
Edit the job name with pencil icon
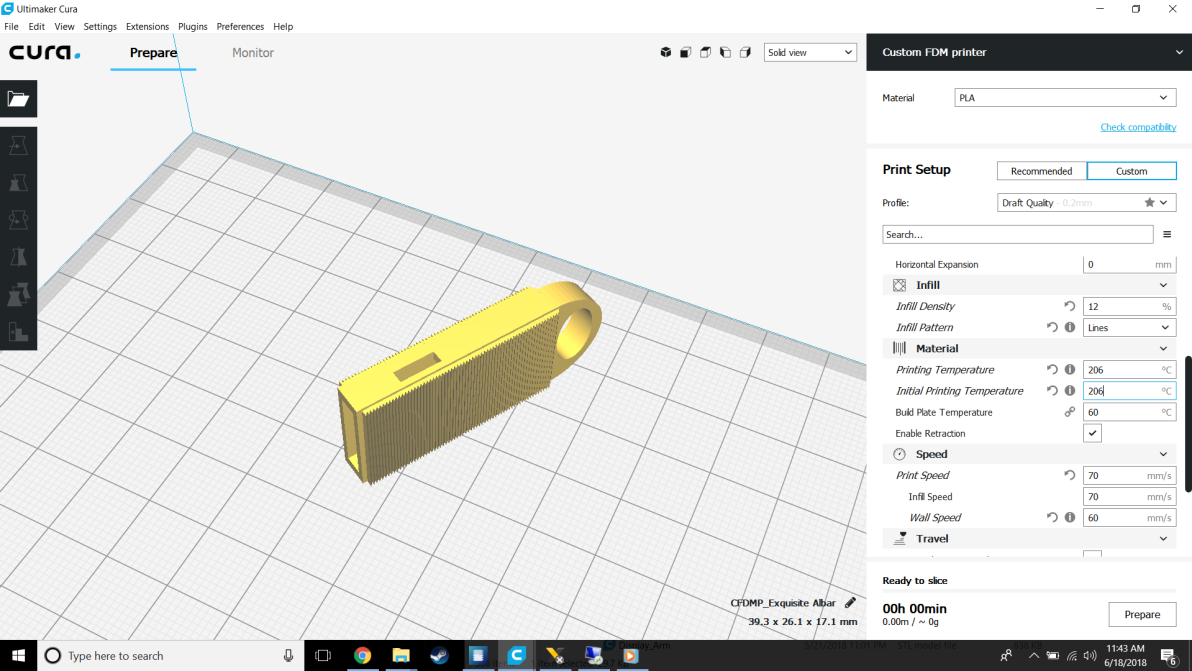click(850, 603)
